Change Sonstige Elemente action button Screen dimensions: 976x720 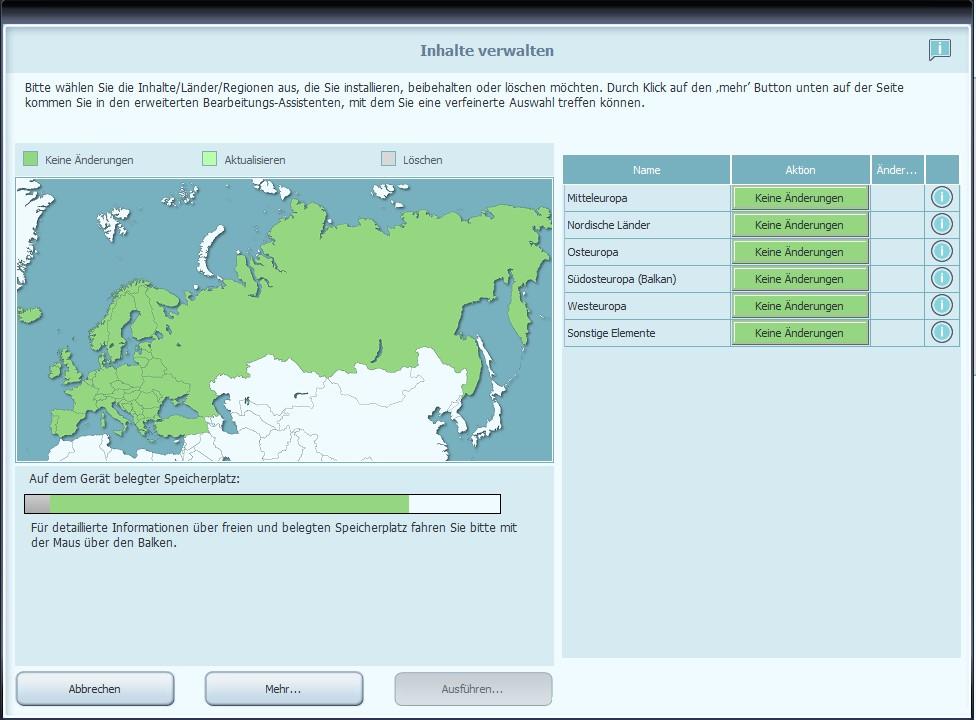click(799, 333)
